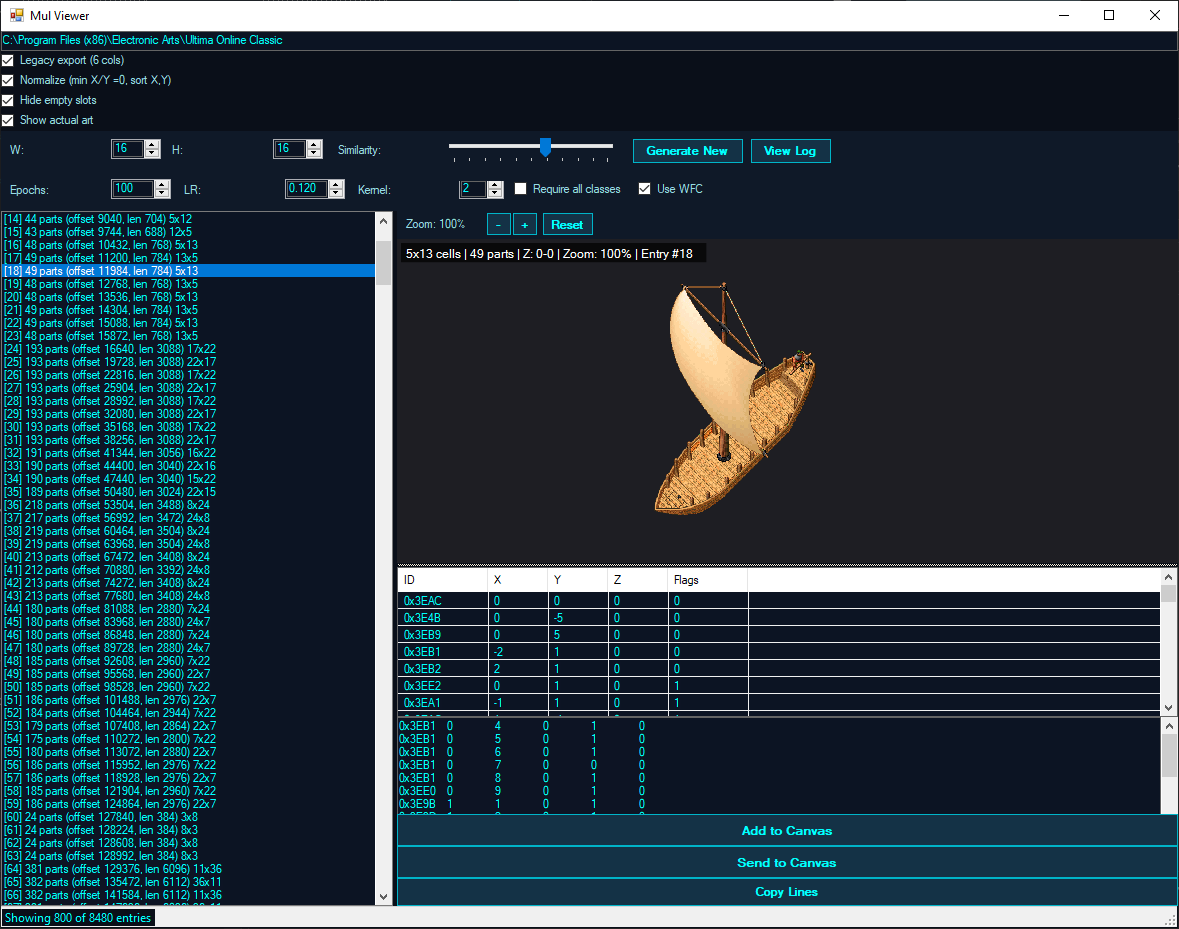Increase Epochs with up arrow
The height and width of the screenshot is (929, 1179).
162,185
